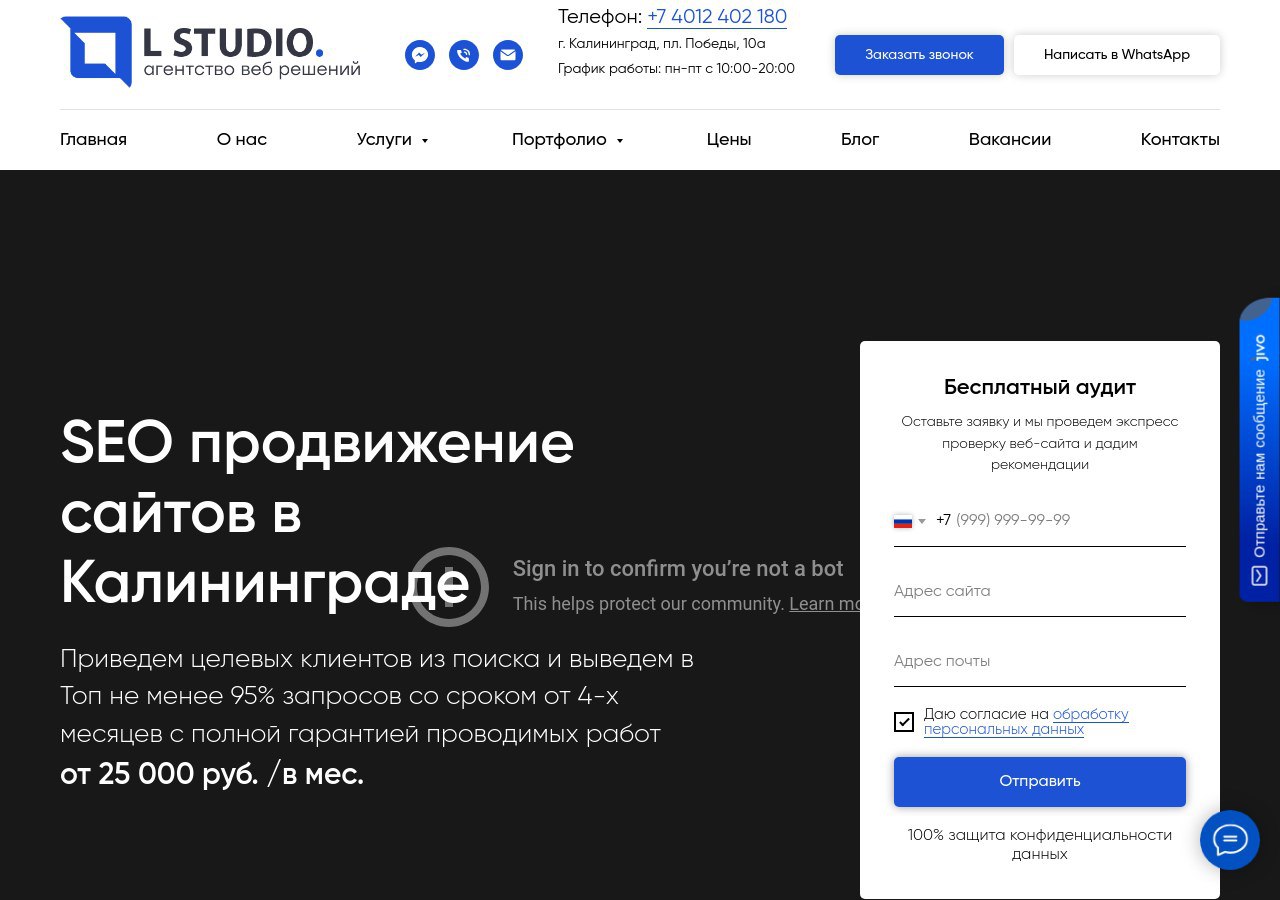
Task: Expand the Портфолио dropdown menu
Action: (567, 140)
